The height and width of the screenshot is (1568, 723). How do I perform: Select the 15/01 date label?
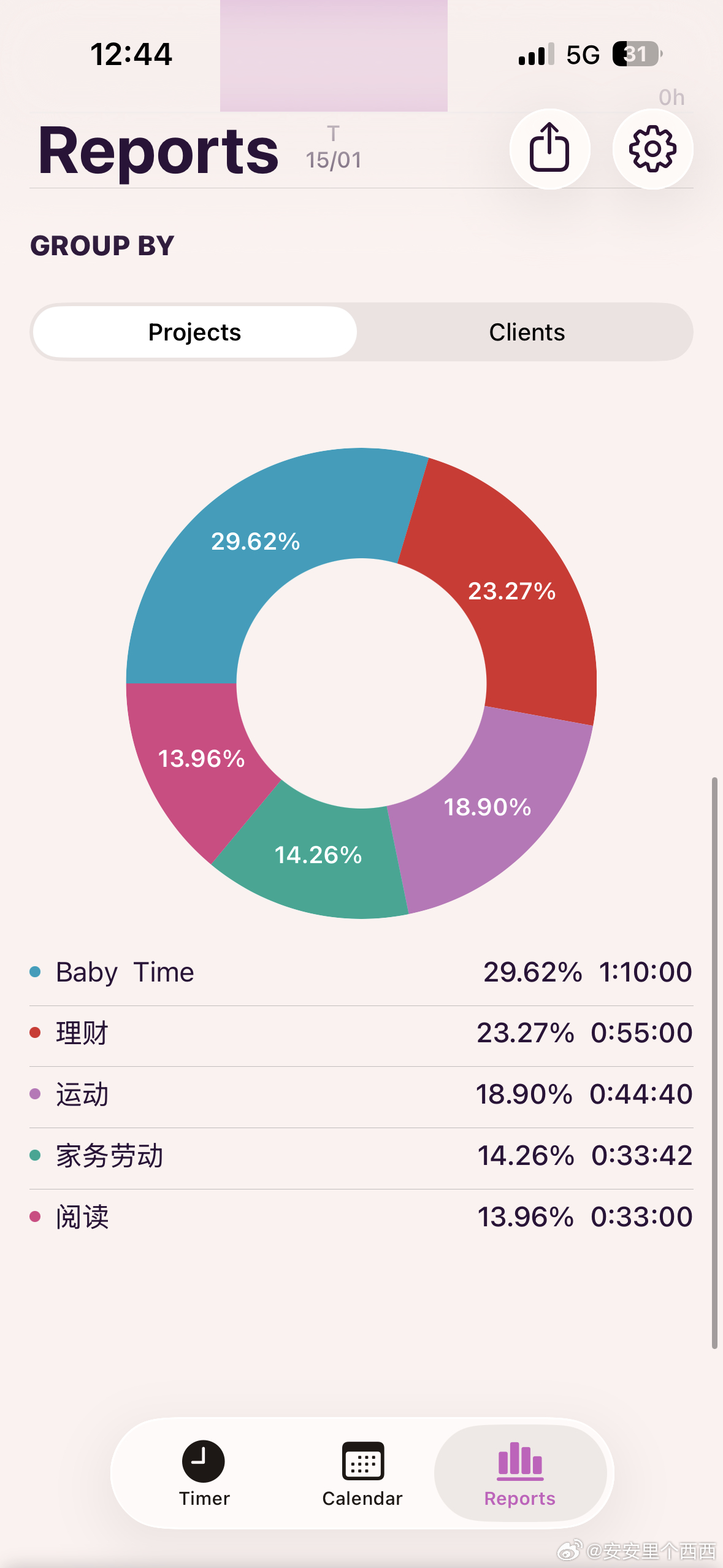[334, 160]
